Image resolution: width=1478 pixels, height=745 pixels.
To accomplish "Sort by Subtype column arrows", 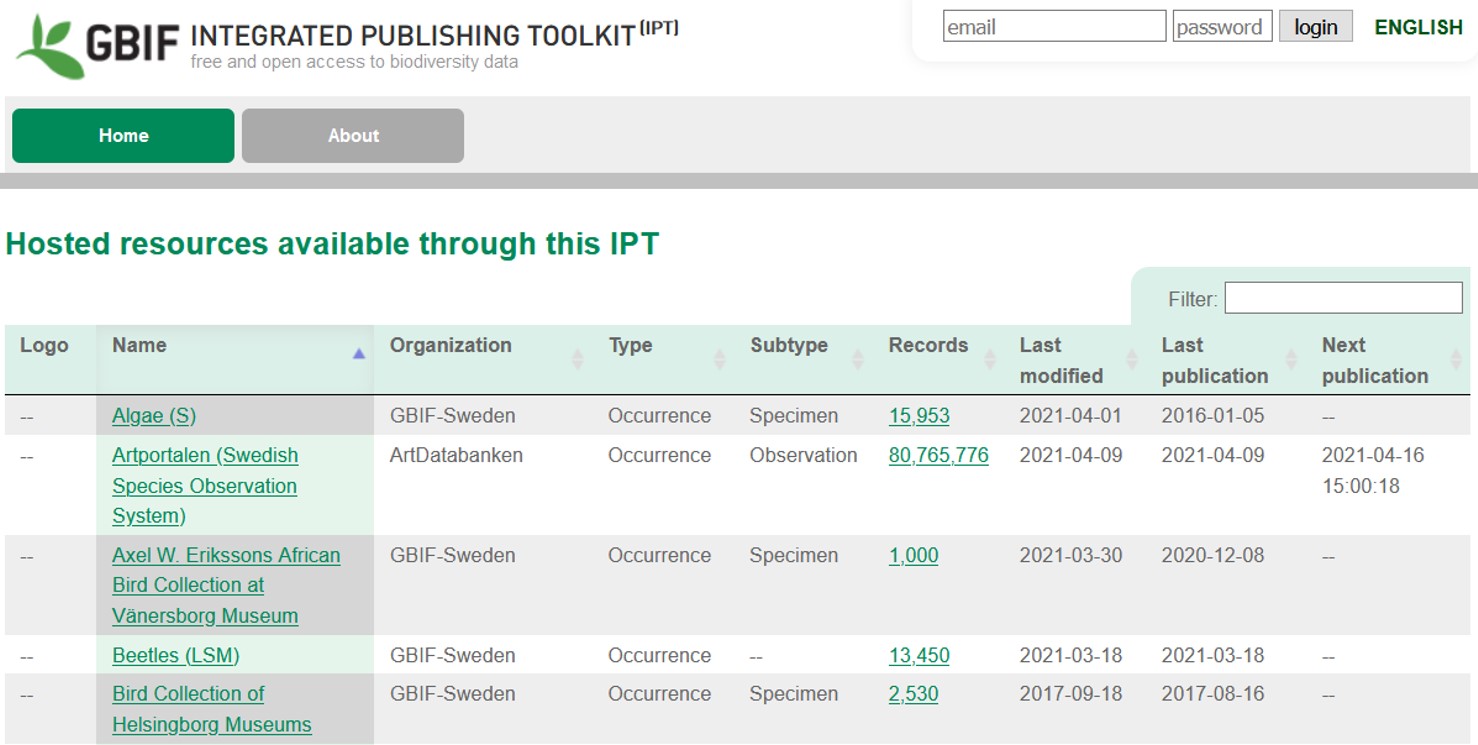I will click(x=857, y=359).
